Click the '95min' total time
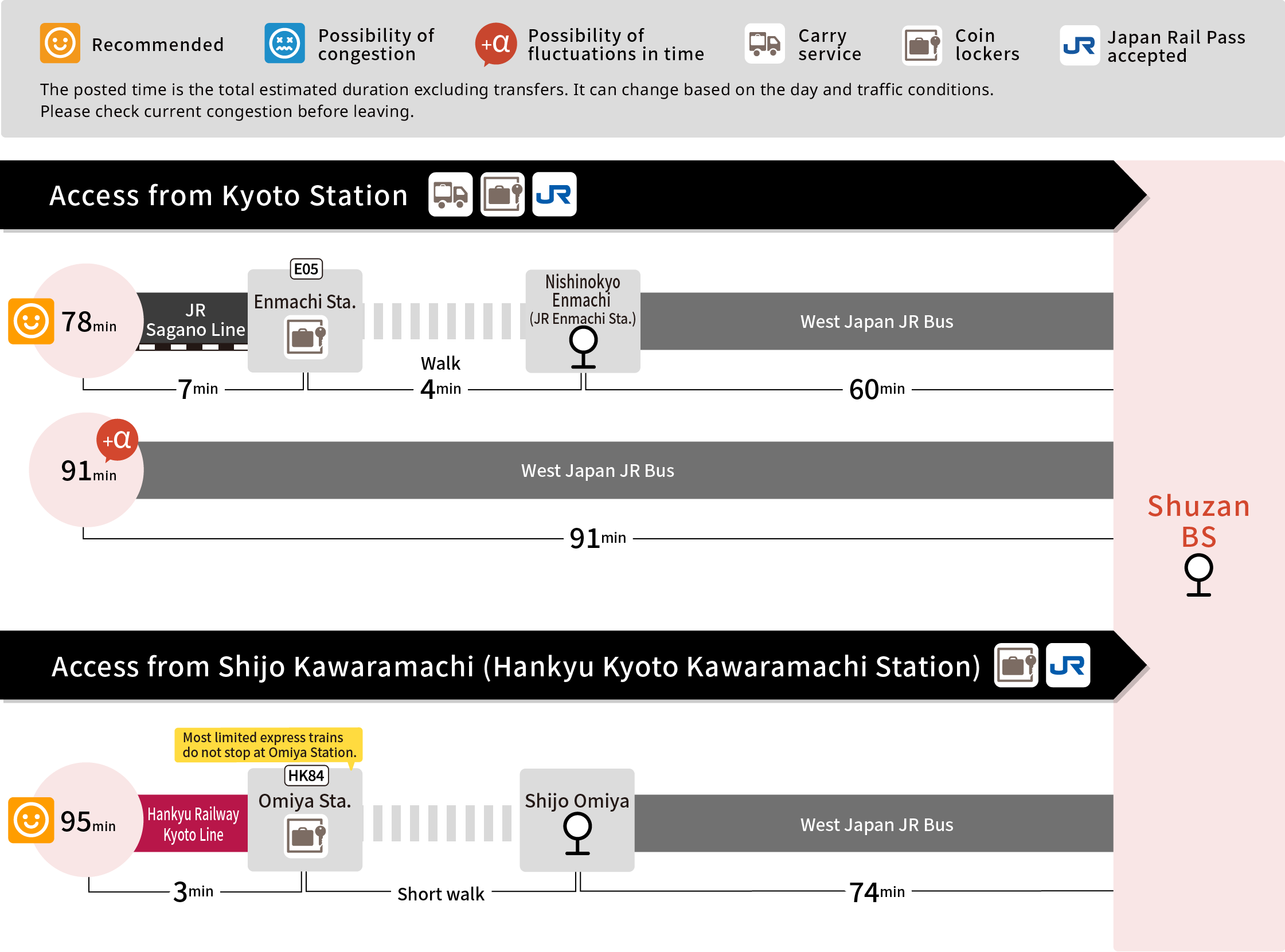Image resolution: width=1285 pixels, height=952 pixels. coord(88,822)
